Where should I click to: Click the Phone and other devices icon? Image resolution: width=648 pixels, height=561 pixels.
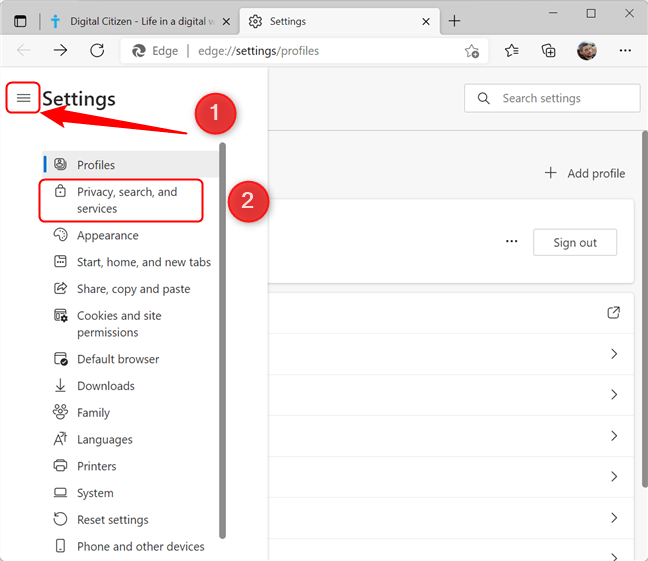[60, 546]
